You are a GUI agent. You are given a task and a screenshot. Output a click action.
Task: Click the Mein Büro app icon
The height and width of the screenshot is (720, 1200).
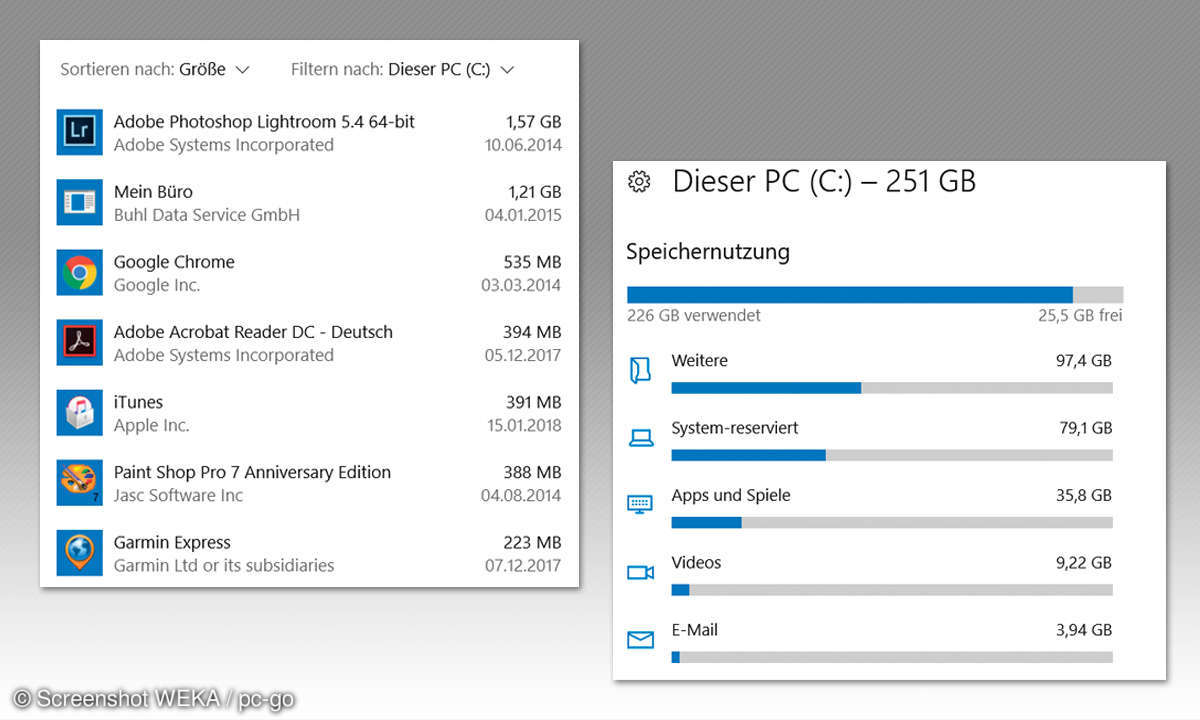coord(80,203)
